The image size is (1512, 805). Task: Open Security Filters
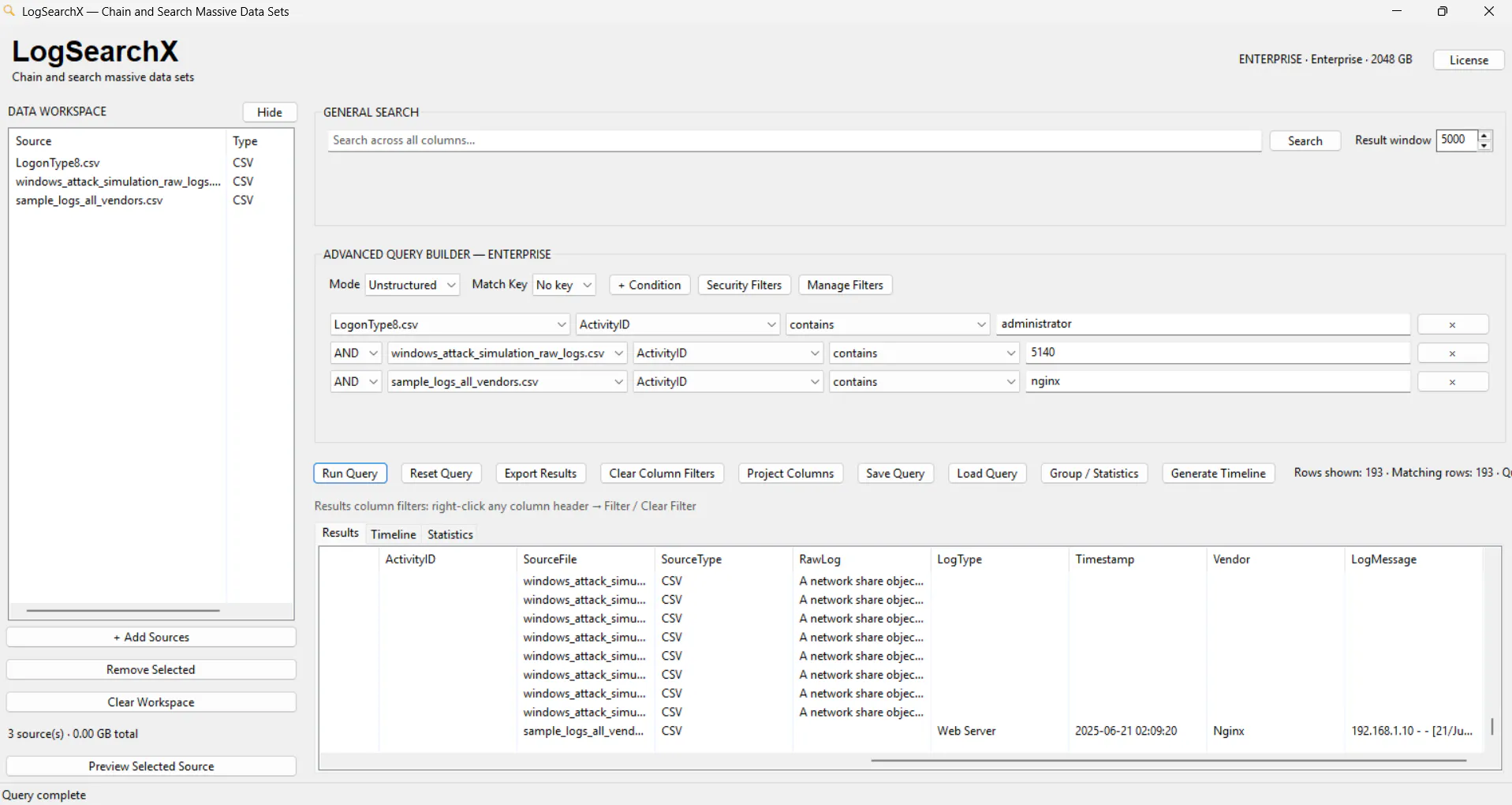pyautogui.click(x=744, y=285)
